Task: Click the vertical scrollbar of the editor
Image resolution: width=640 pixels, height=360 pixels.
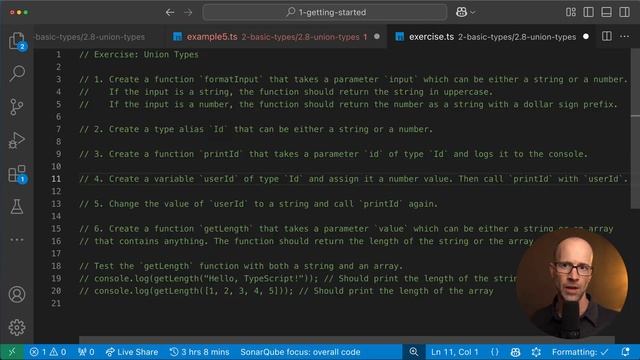Action: pos(635,129)
